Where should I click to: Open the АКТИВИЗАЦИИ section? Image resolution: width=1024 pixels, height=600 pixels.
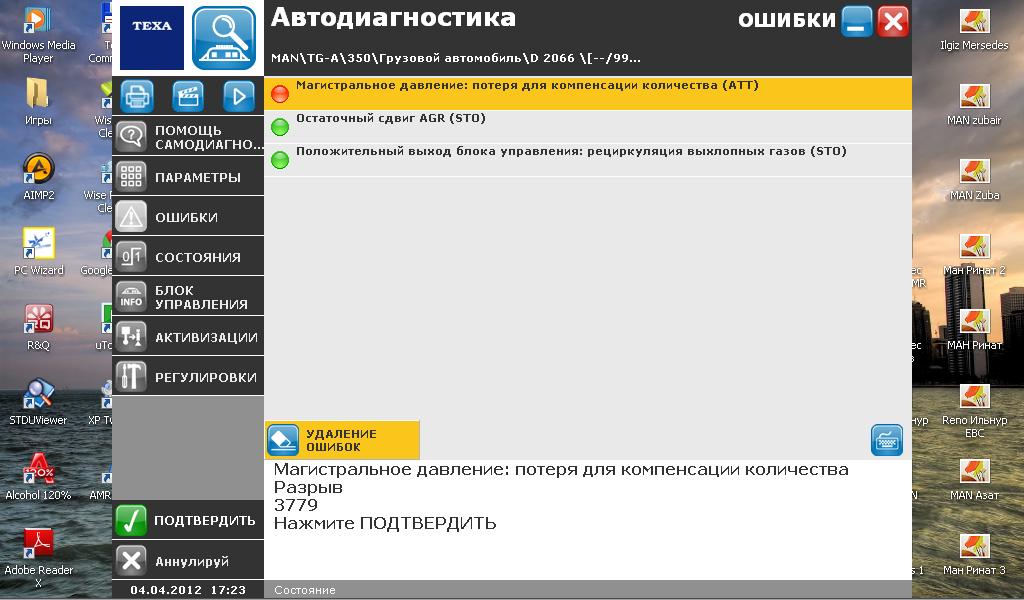tap(188, 336)
